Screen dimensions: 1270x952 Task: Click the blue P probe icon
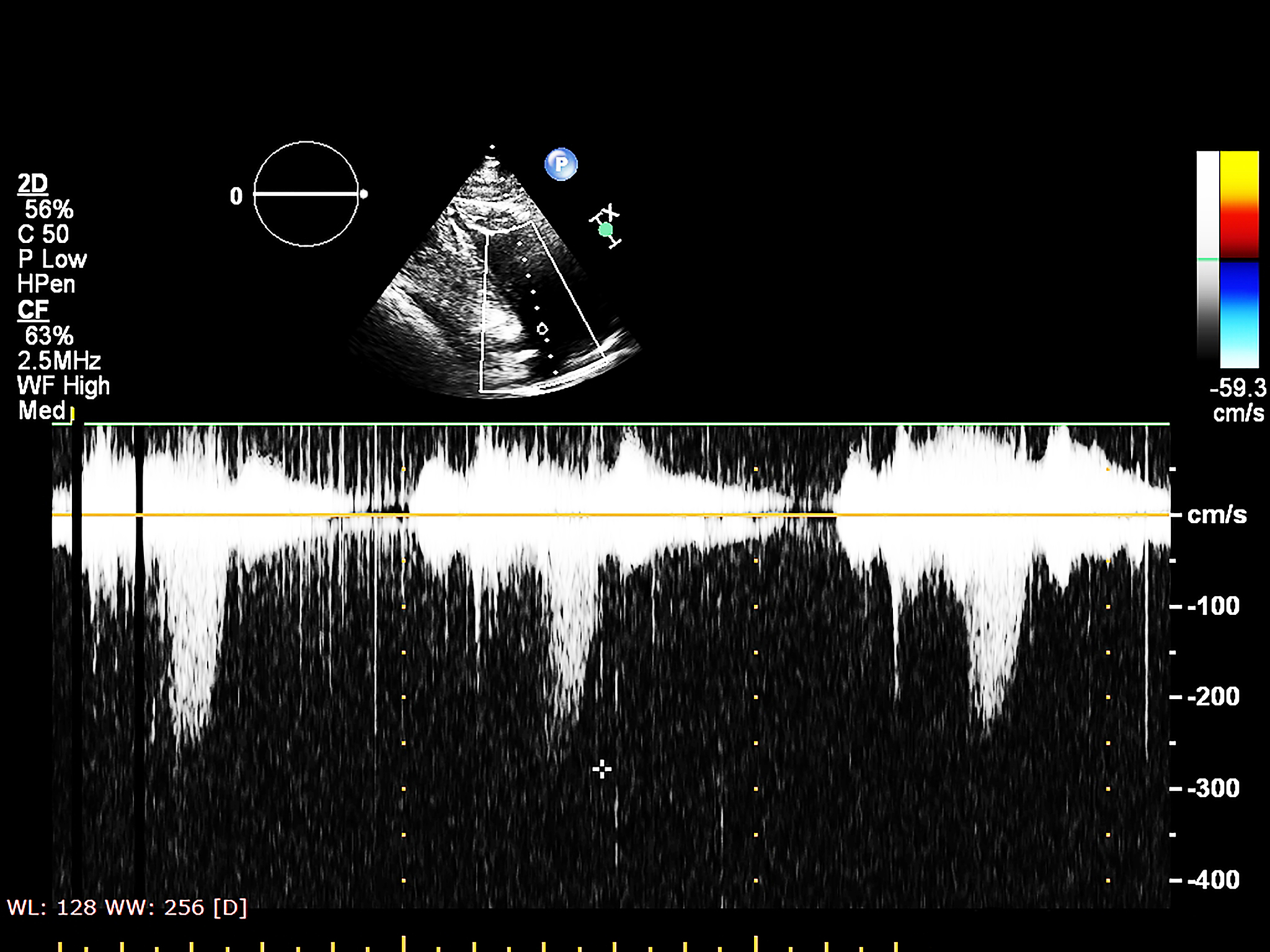(561, 164)
